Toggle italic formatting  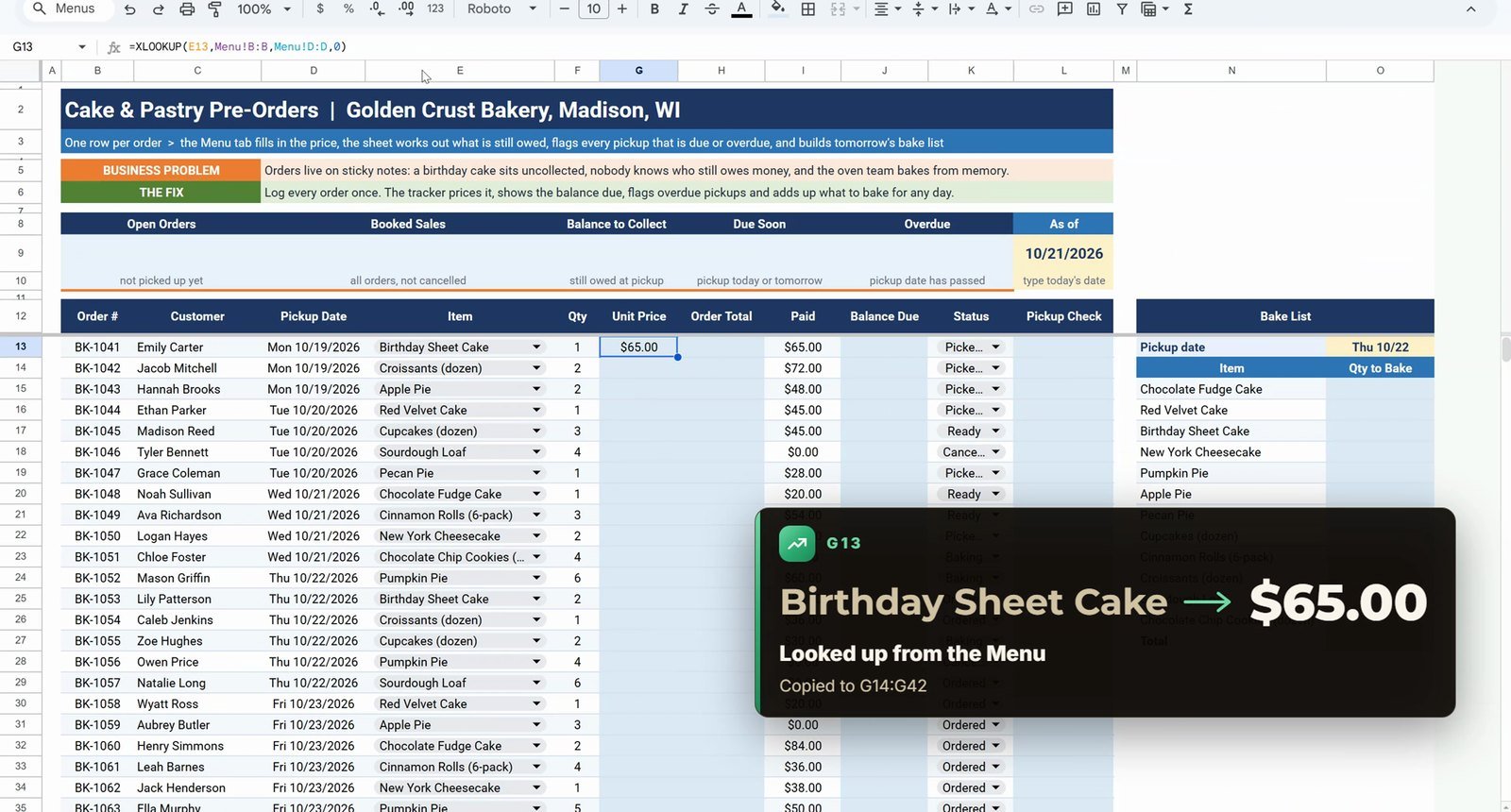(683, 8)
